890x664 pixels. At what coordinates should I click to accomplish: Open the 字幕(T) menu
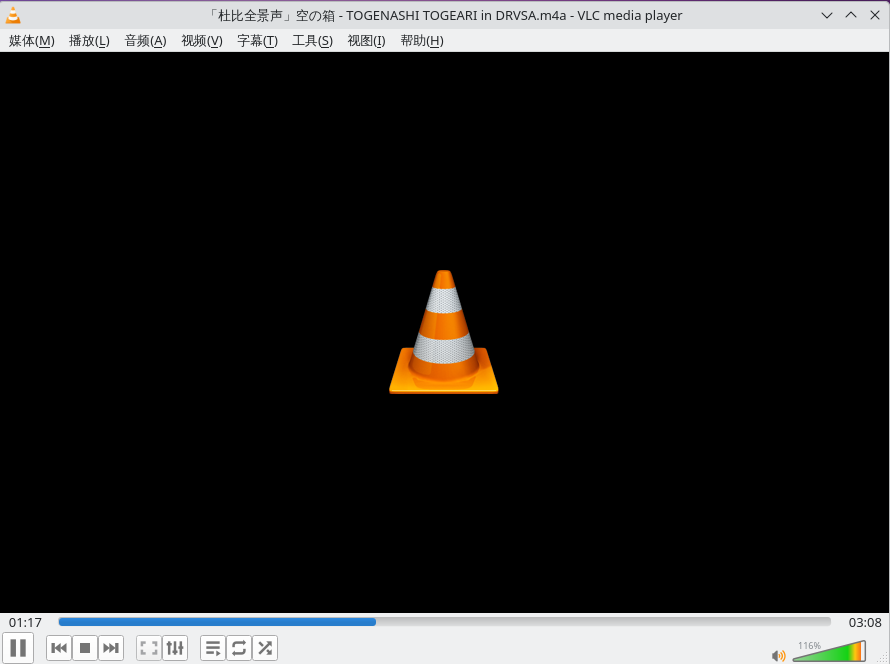tap(258, 41)
